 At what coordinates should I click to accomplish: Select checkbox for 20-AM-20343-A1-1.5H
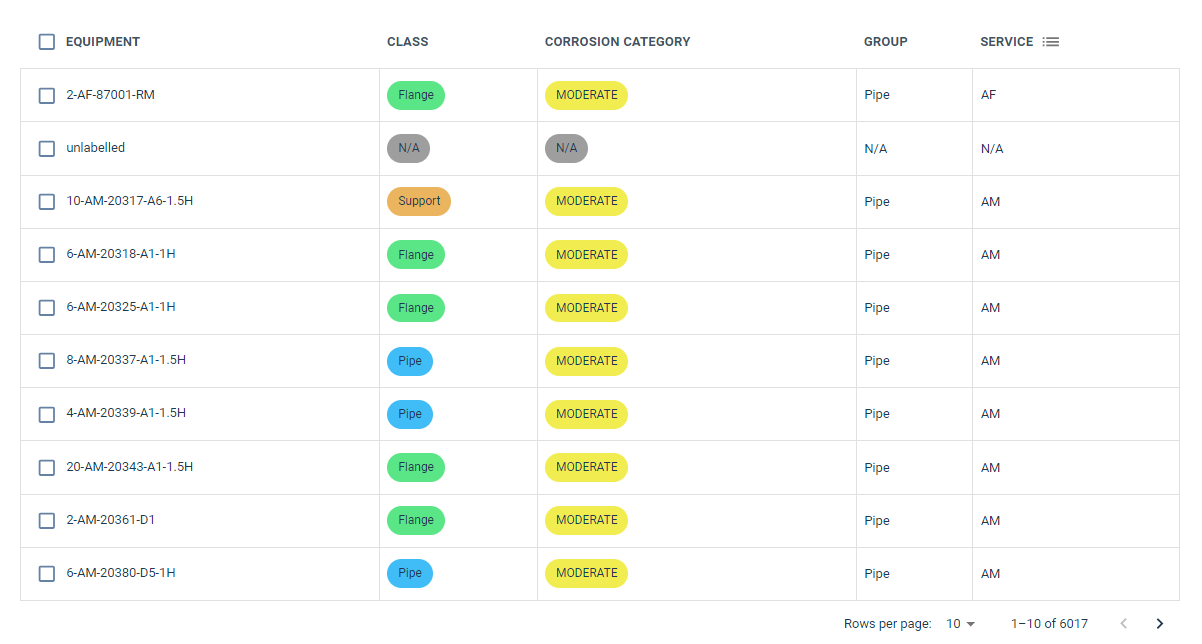coord(47,467)
